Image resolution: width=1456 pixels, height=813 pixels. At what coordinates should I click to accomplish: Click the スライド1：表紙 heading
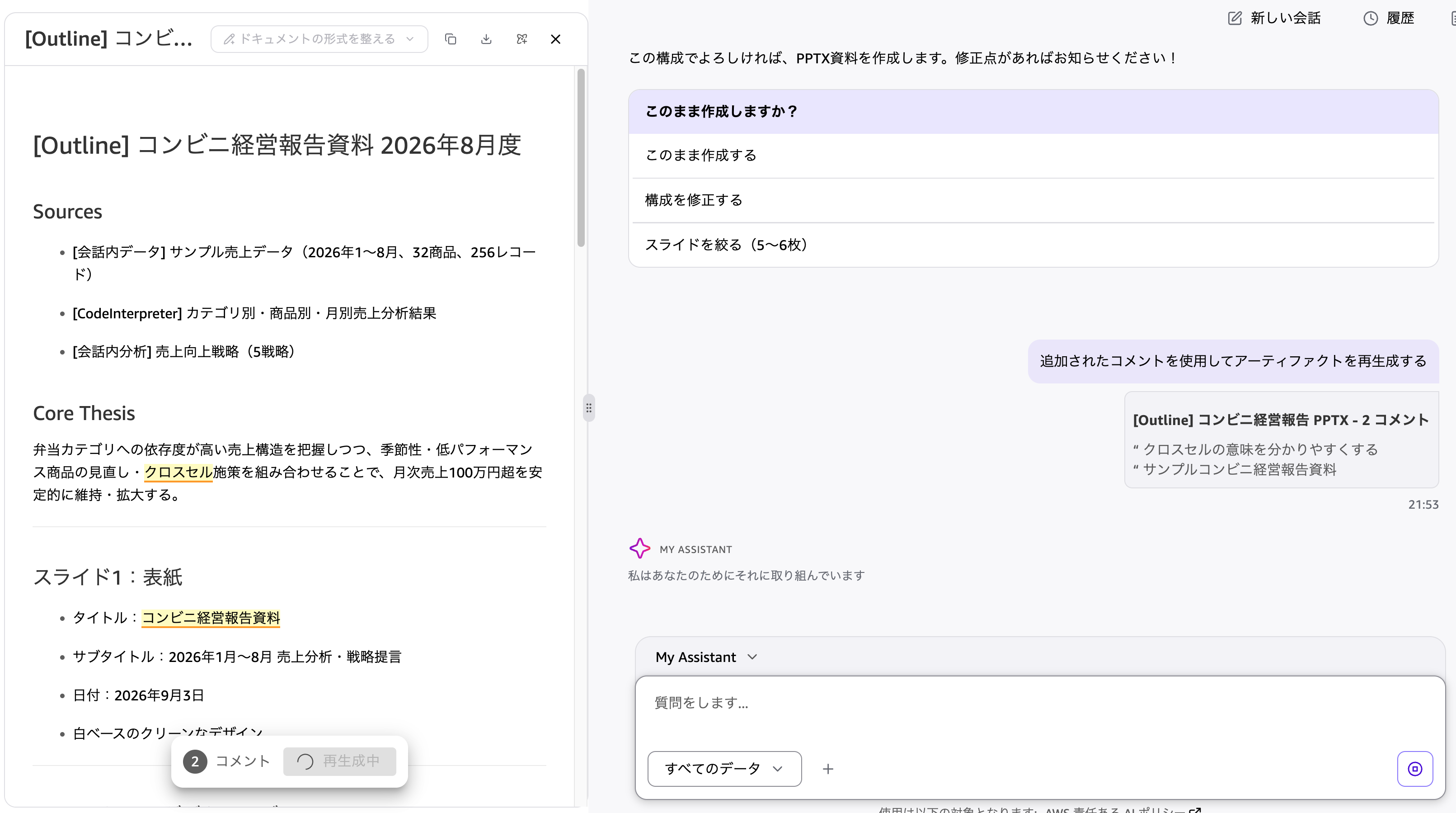point(108,577)
